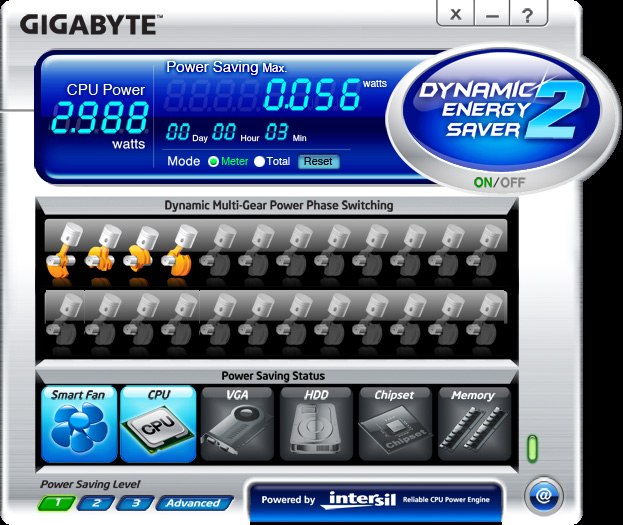This screenshot has height=525, width=623.
Task: Click the Chipset status icon
Action: [x=395, y=424]
